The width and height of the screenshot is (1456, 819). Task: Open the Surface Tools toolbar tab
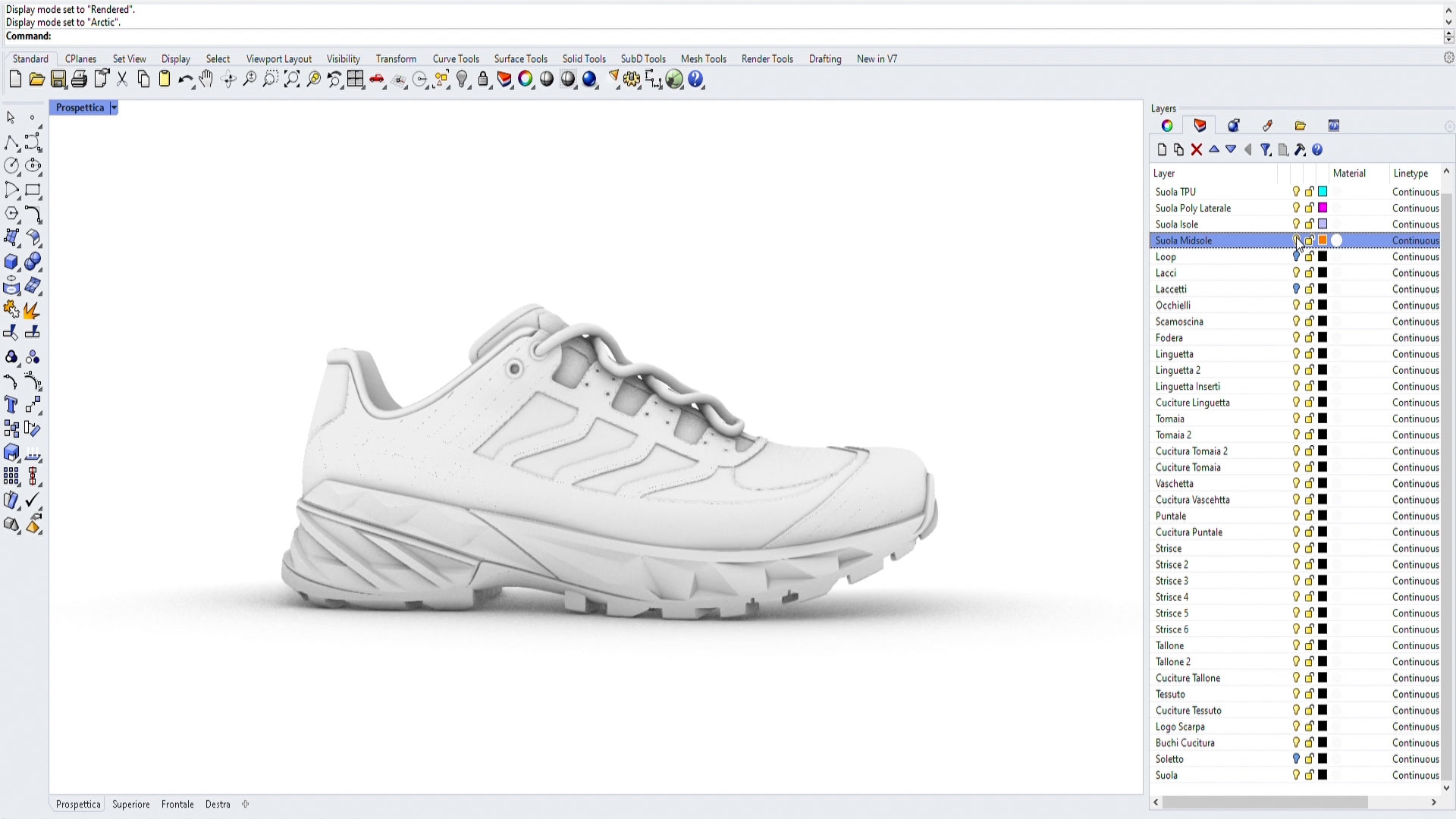tap(520, 59)
